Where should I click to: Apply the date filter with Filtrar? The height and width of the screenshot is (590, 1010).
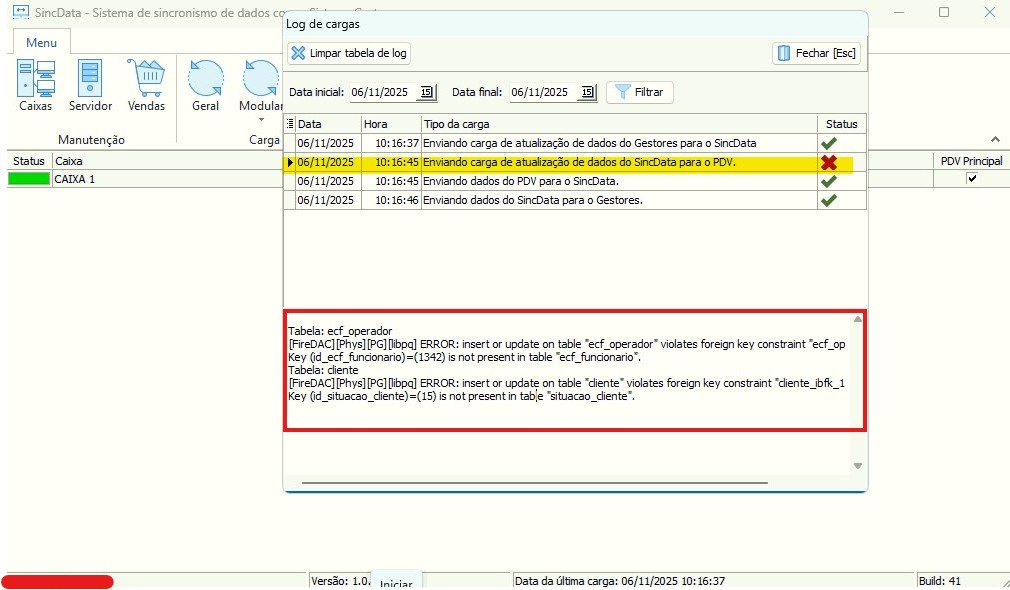639,92
